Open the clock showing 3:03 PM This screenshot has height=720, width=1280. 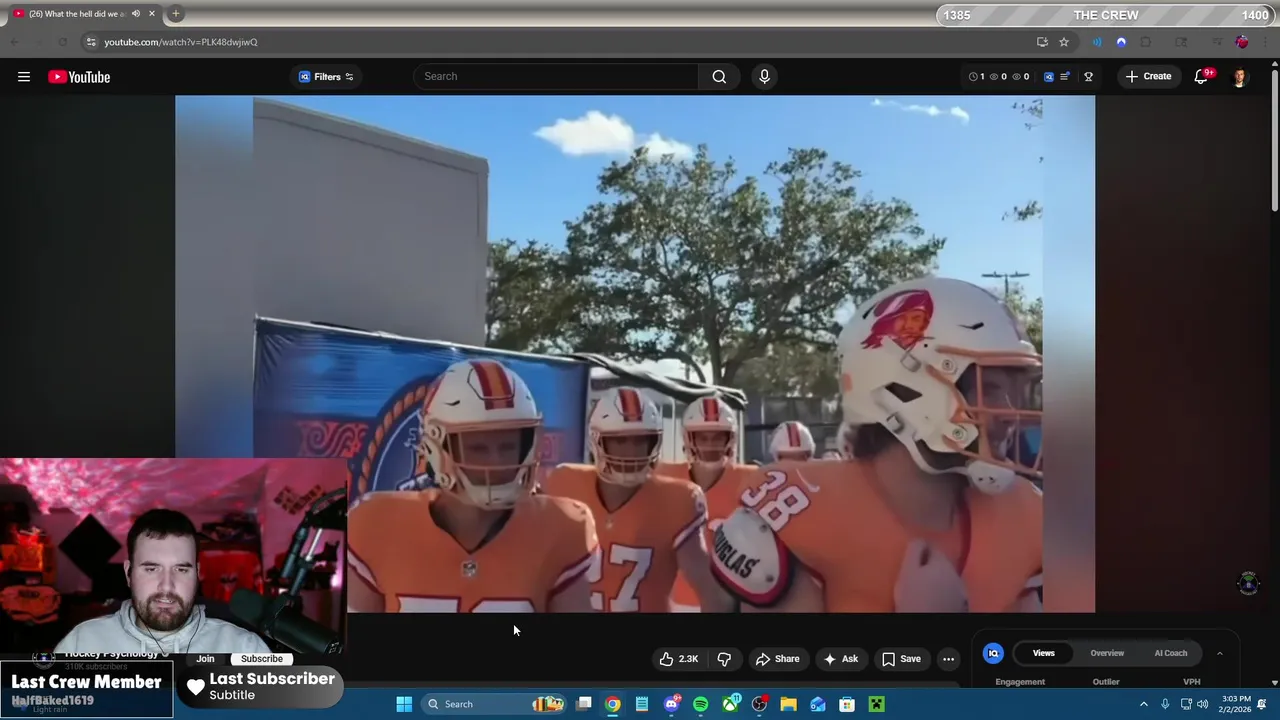coord(1236,704)
